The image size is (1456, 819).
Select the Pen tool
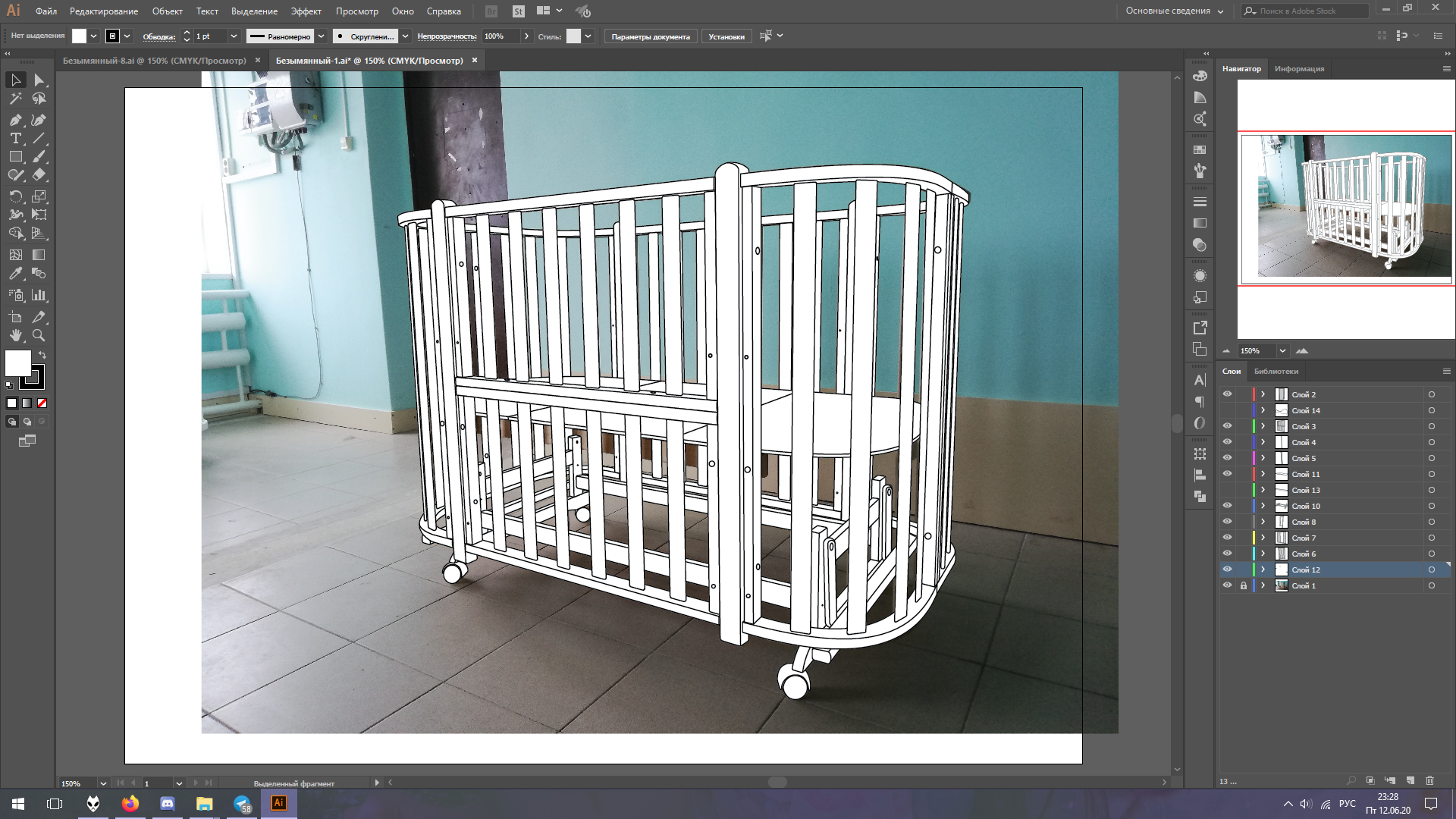tap(15, 120)
